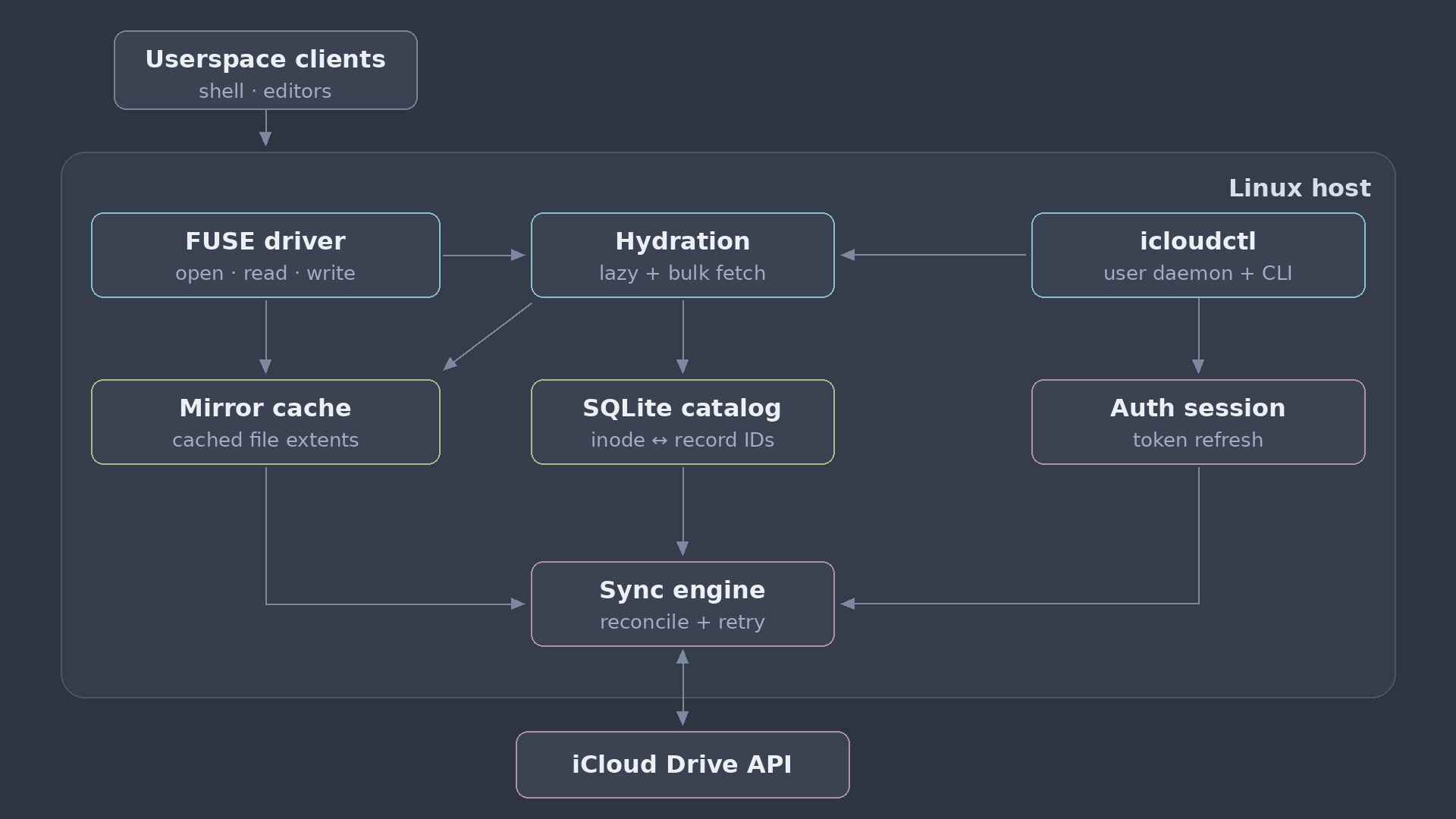1456x819 pixels.
Task: Click the "shell · editors" subtitle
Action: tap(265, 91)
